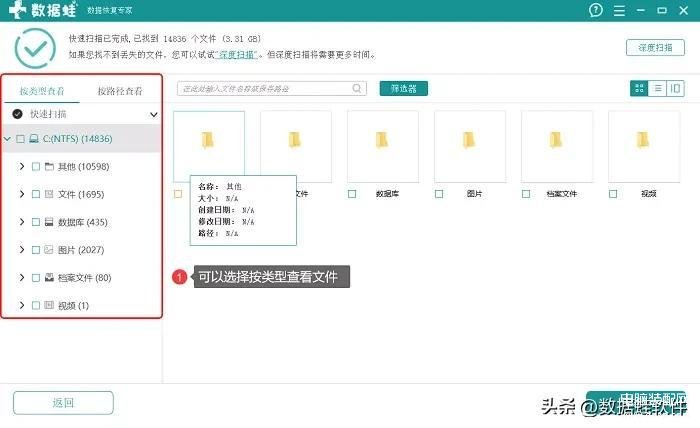Screen dimensions: 700x428
Task: Click the 图片 image icon in tree
Action: pos(49,249)
